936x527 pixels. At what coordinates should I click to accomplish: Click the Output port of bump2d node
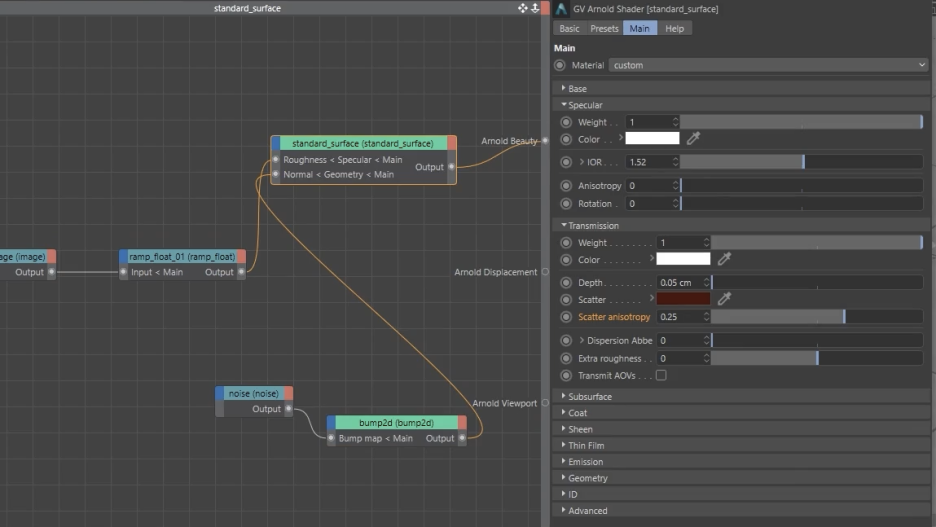(462, 438)
